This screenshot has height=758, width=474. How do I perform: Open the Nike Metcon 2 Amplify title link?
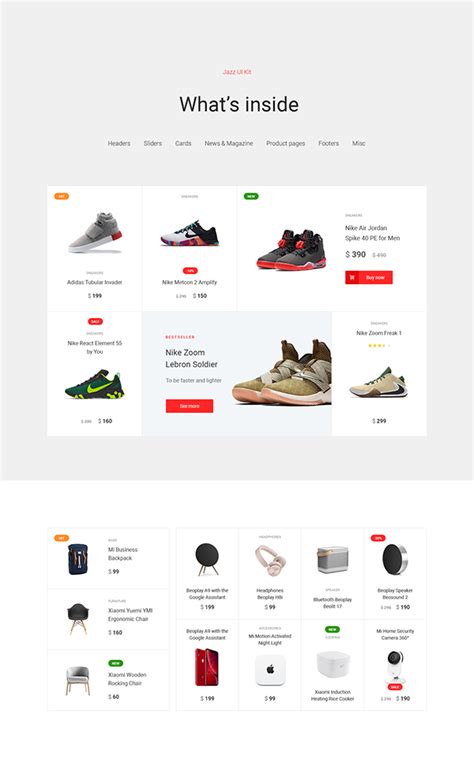(x=189, y=282)
